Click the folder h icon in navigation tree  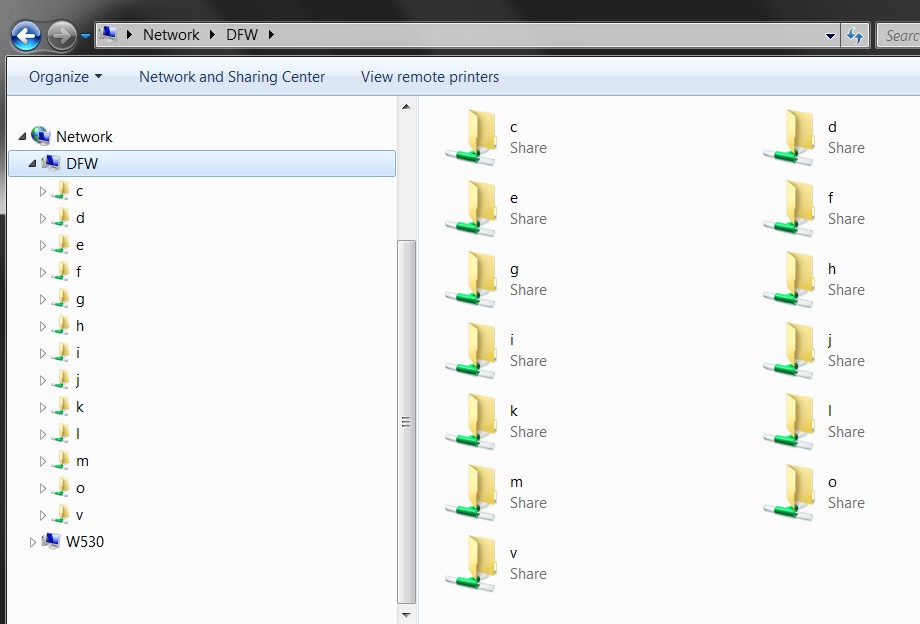point(60,325)
